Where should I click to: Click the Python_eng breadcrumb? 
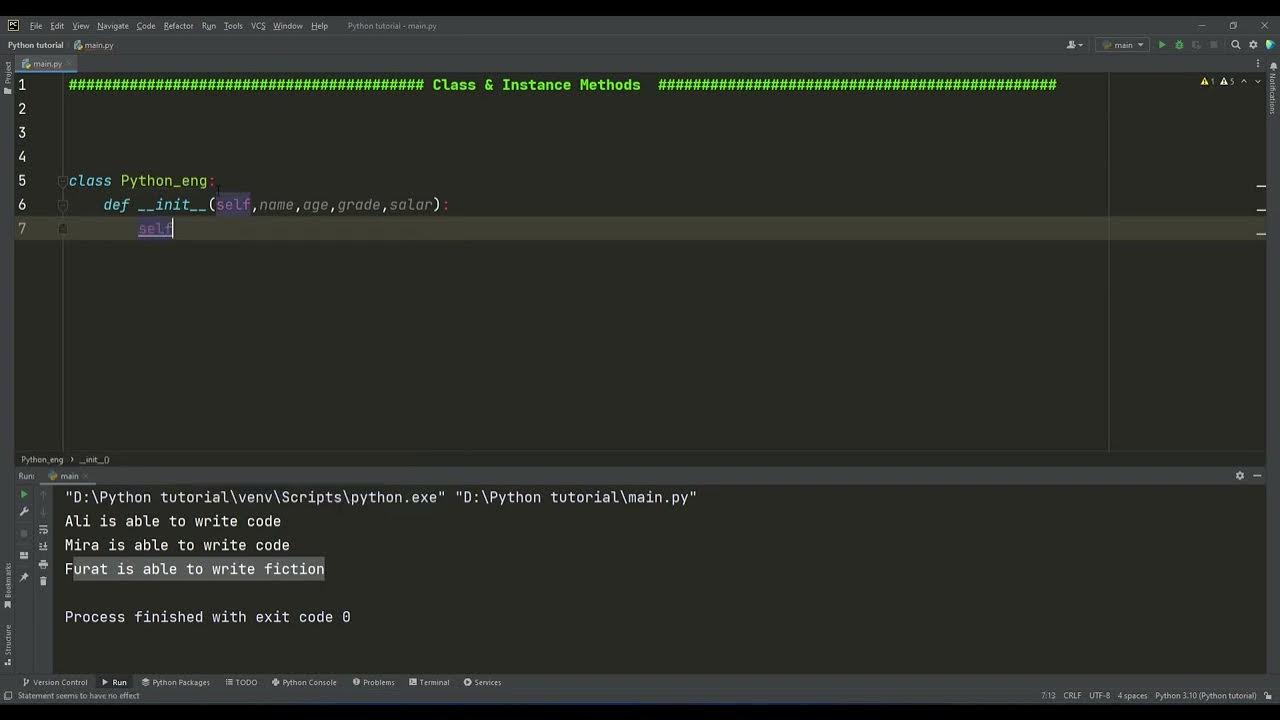click(42, 460)
